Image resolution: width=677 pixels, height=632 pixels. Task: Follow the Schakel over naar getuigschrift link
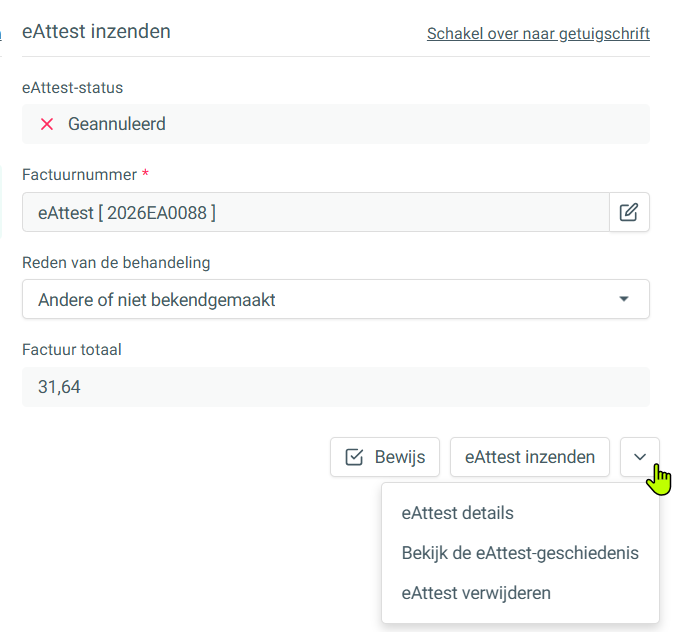point(538,34)
